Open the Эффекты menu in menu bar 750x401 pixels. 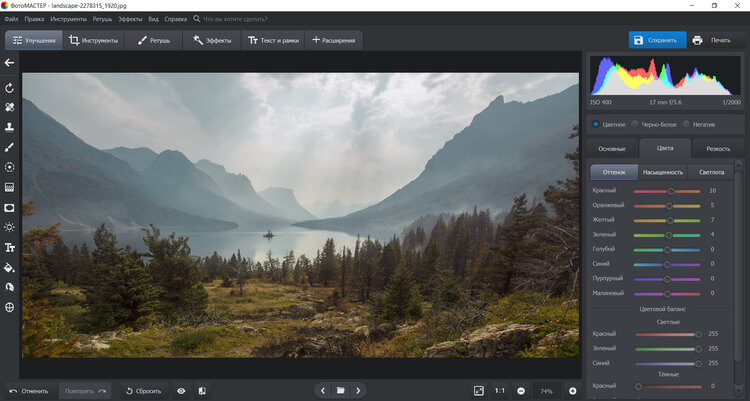(130, 19)
